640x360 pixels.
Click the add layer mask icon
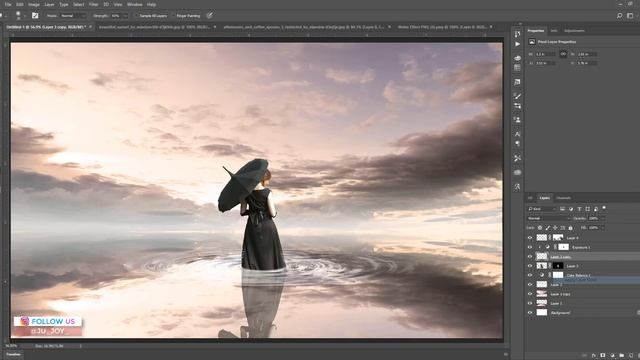pos(603,356)
